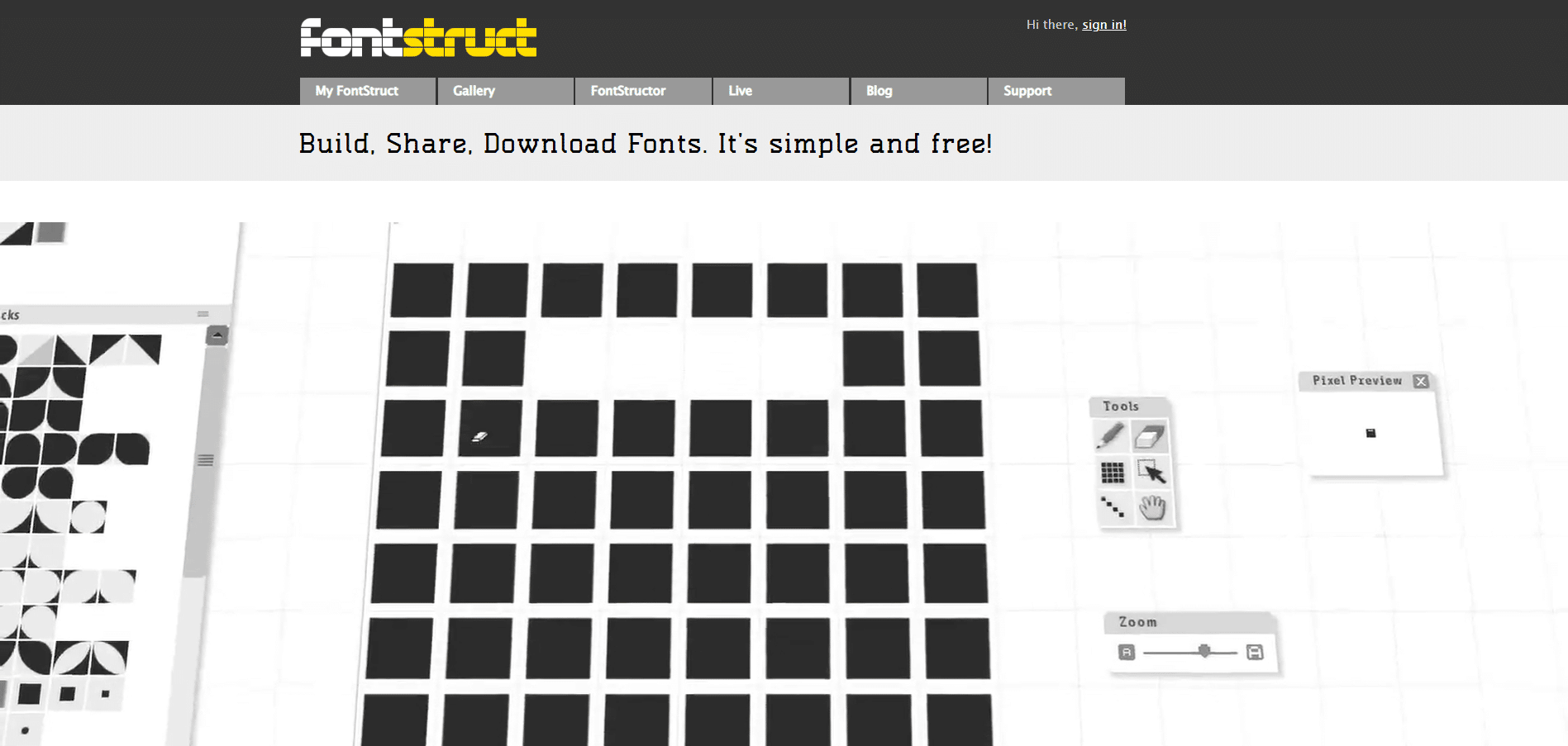Open the Bricks panel options grip
Image resolution: width=1568 pixels, height=746 pixels.
click(x=203, y=313)
